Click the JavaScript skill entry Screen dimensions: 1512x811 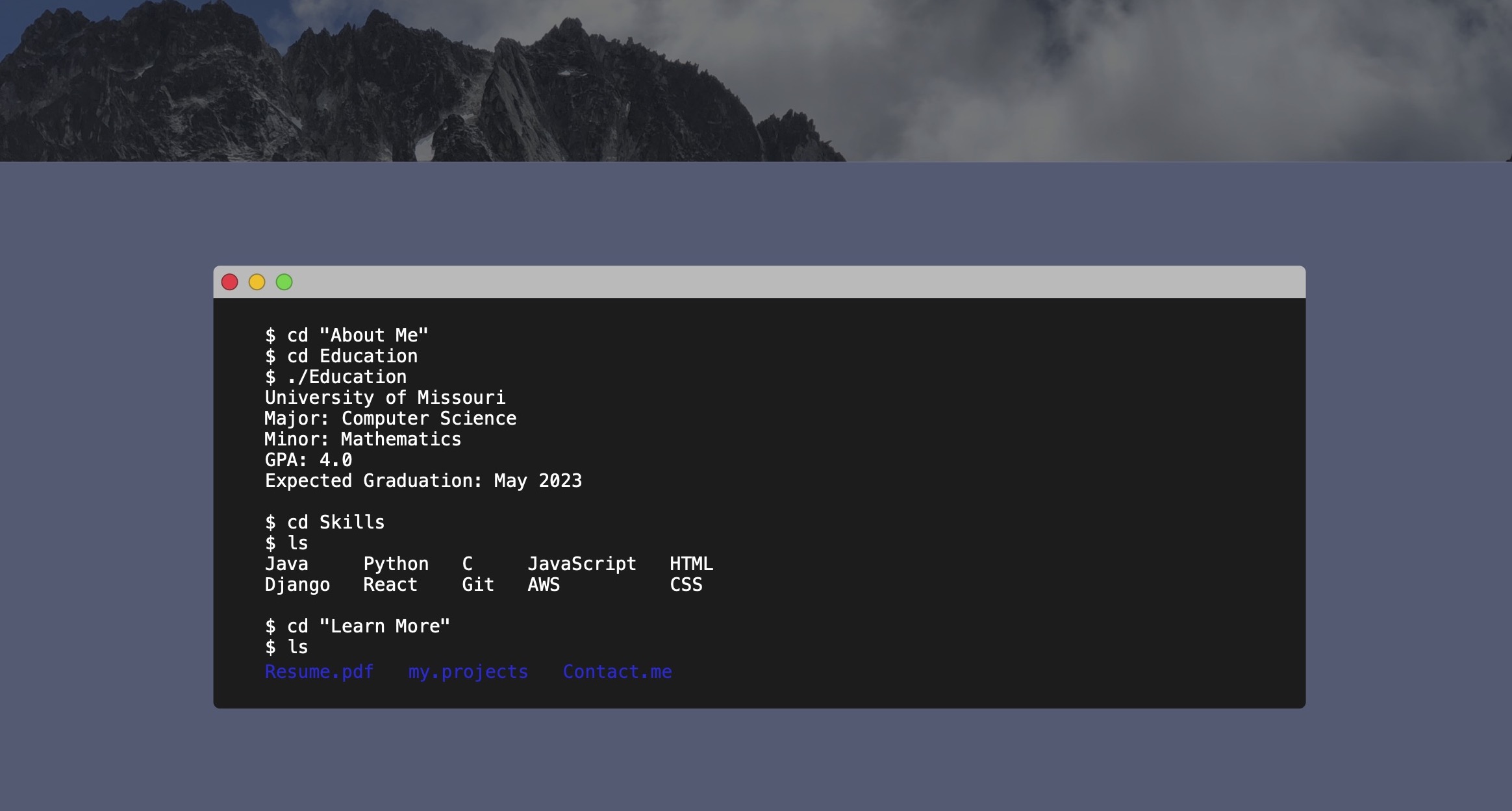[x=581, y=564]
